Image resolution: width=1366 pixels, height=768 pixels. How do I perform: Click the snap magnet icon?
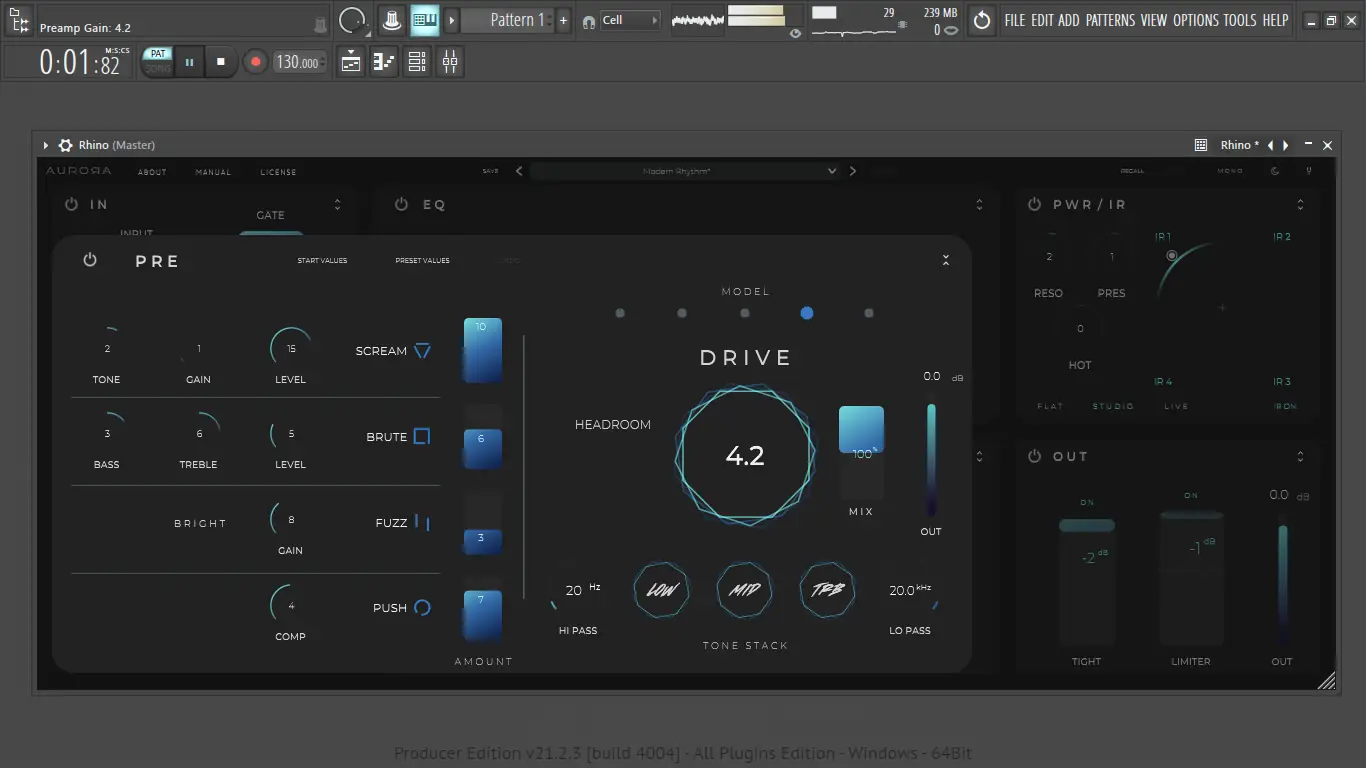pos(589,21)
